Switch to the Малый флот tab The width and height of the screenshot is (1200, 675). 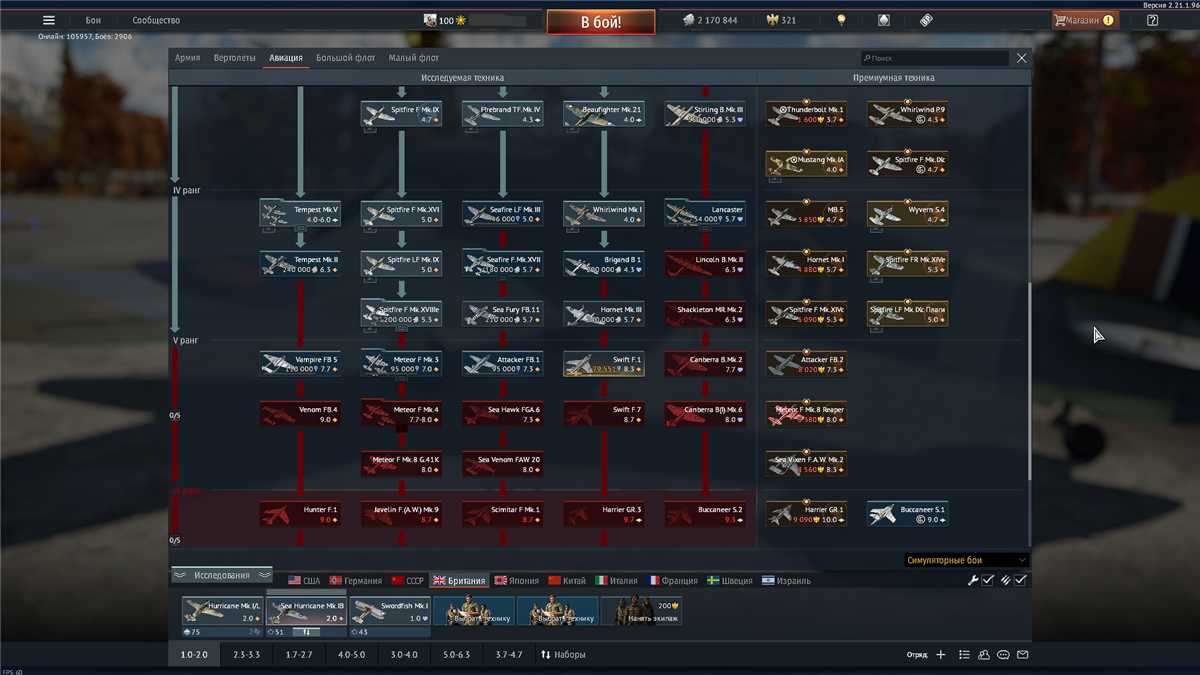click(414, 58)
